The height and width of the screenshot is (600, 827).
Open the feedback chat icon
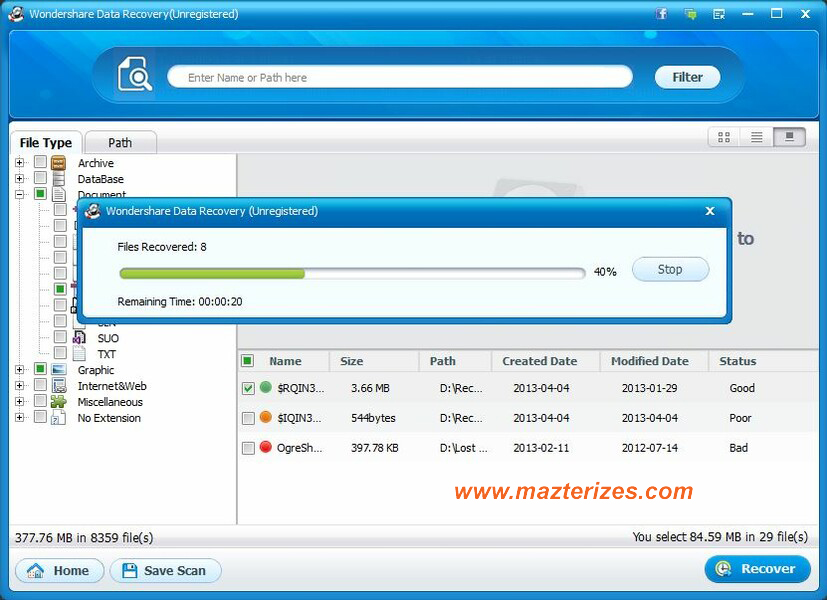pyautogui.click(x=690, y=14)
